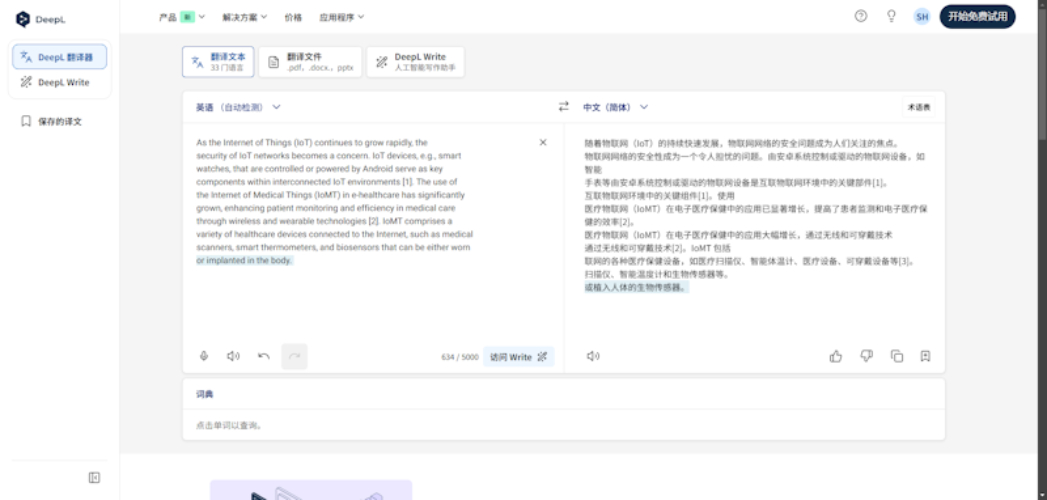Click the 开始免费试用 button
This screenshot has height=500, width=1047.
(978, 17)
